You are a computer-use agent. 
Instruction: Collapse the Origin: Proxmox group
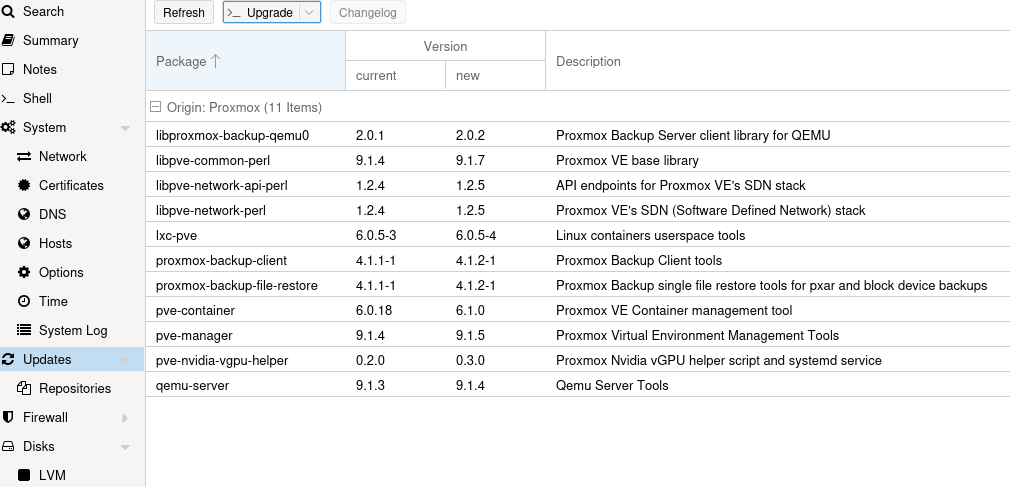coord(156,107)
